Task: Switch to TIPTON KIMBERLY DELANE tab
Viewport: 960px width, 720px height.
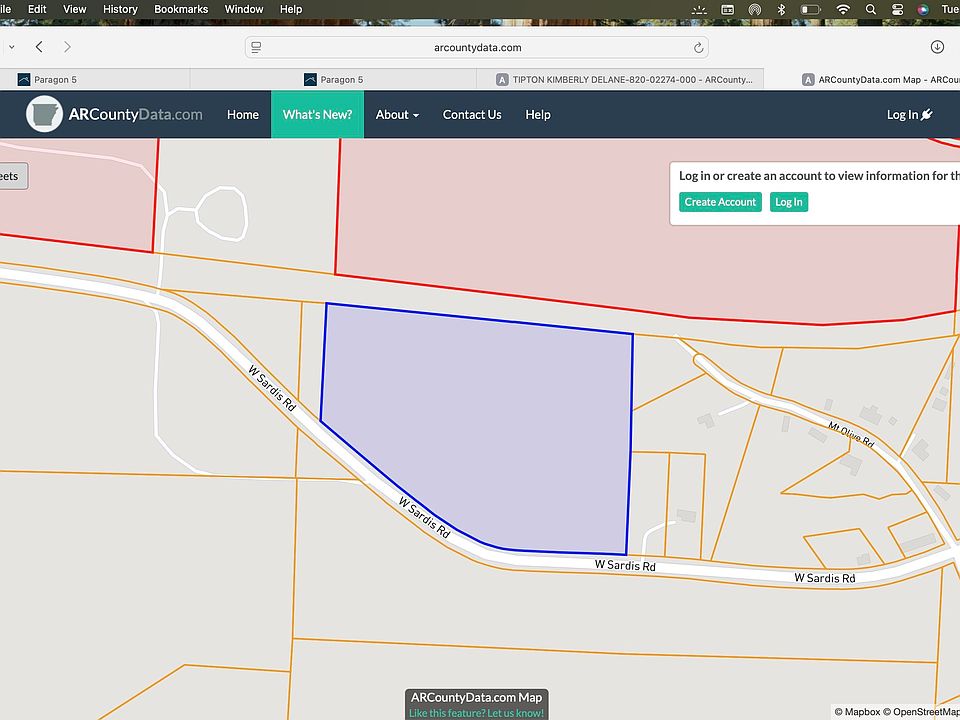Action: (x=620, y=80)
